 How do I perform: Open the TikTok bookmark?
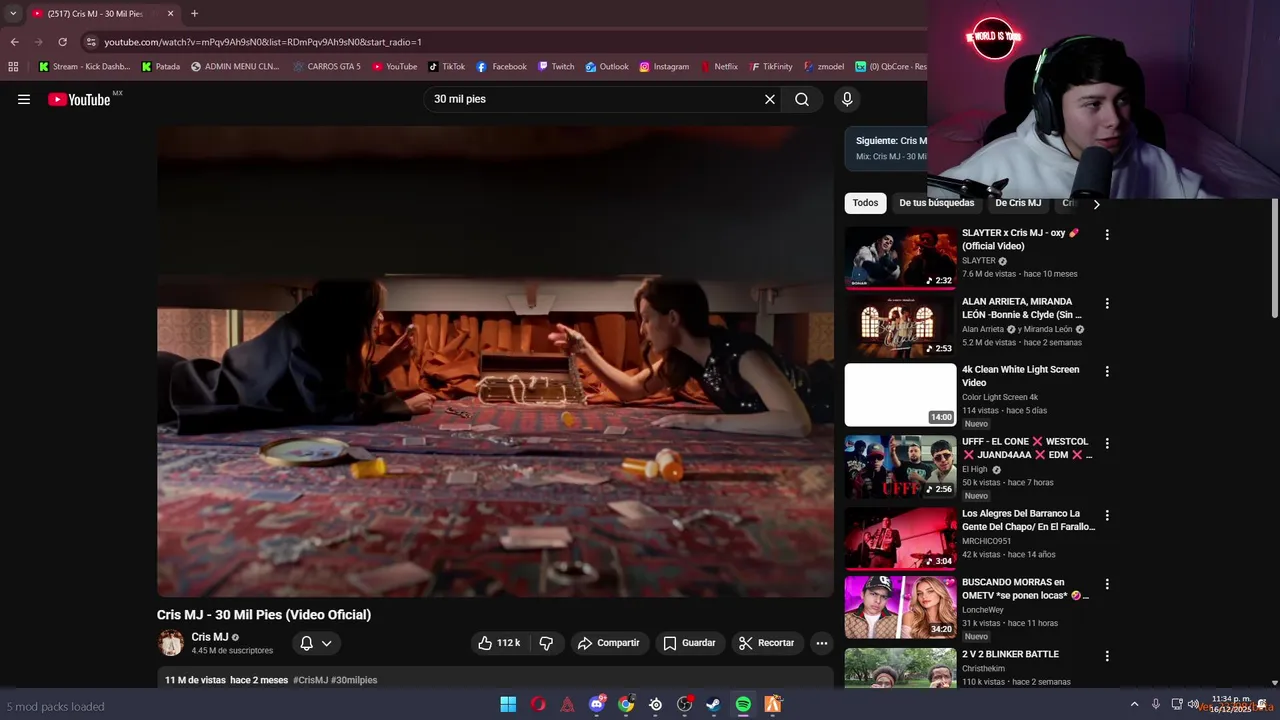coord(447,67)
